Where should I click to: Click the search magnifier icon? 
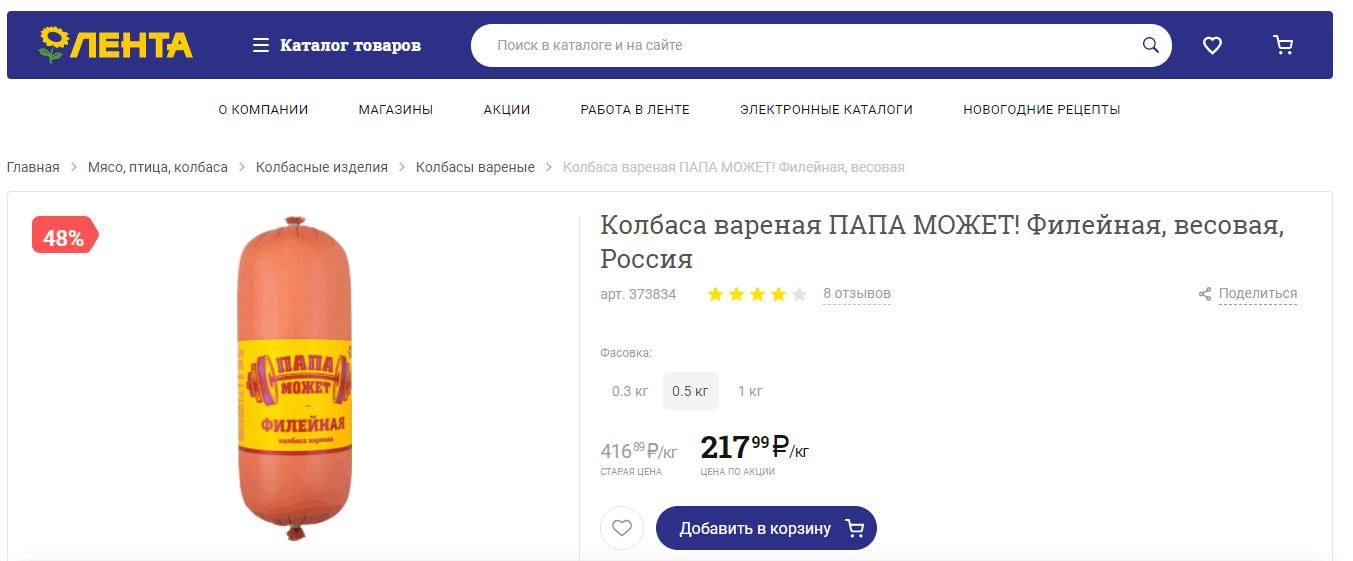click(1151, 45)
